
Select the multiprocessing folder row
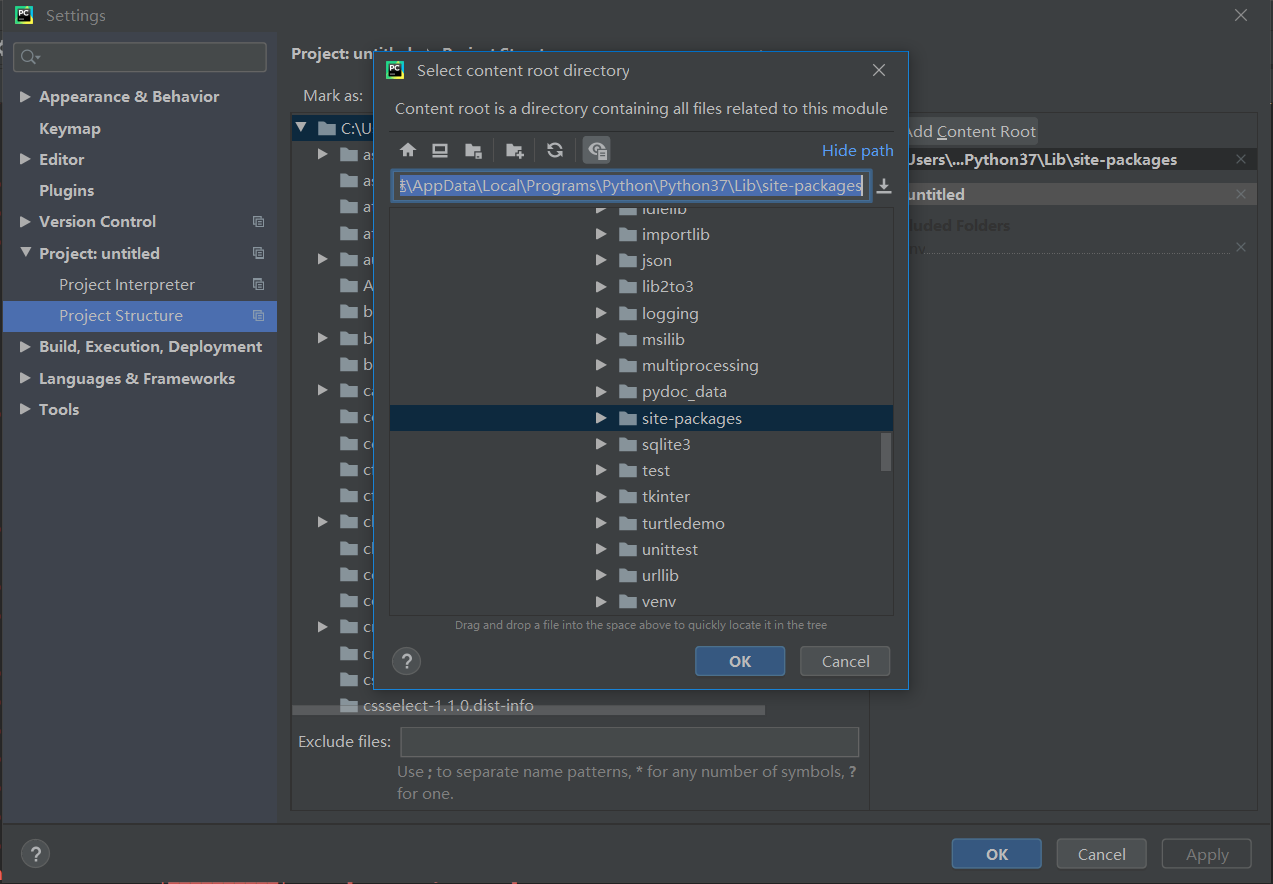click(641, 366)
